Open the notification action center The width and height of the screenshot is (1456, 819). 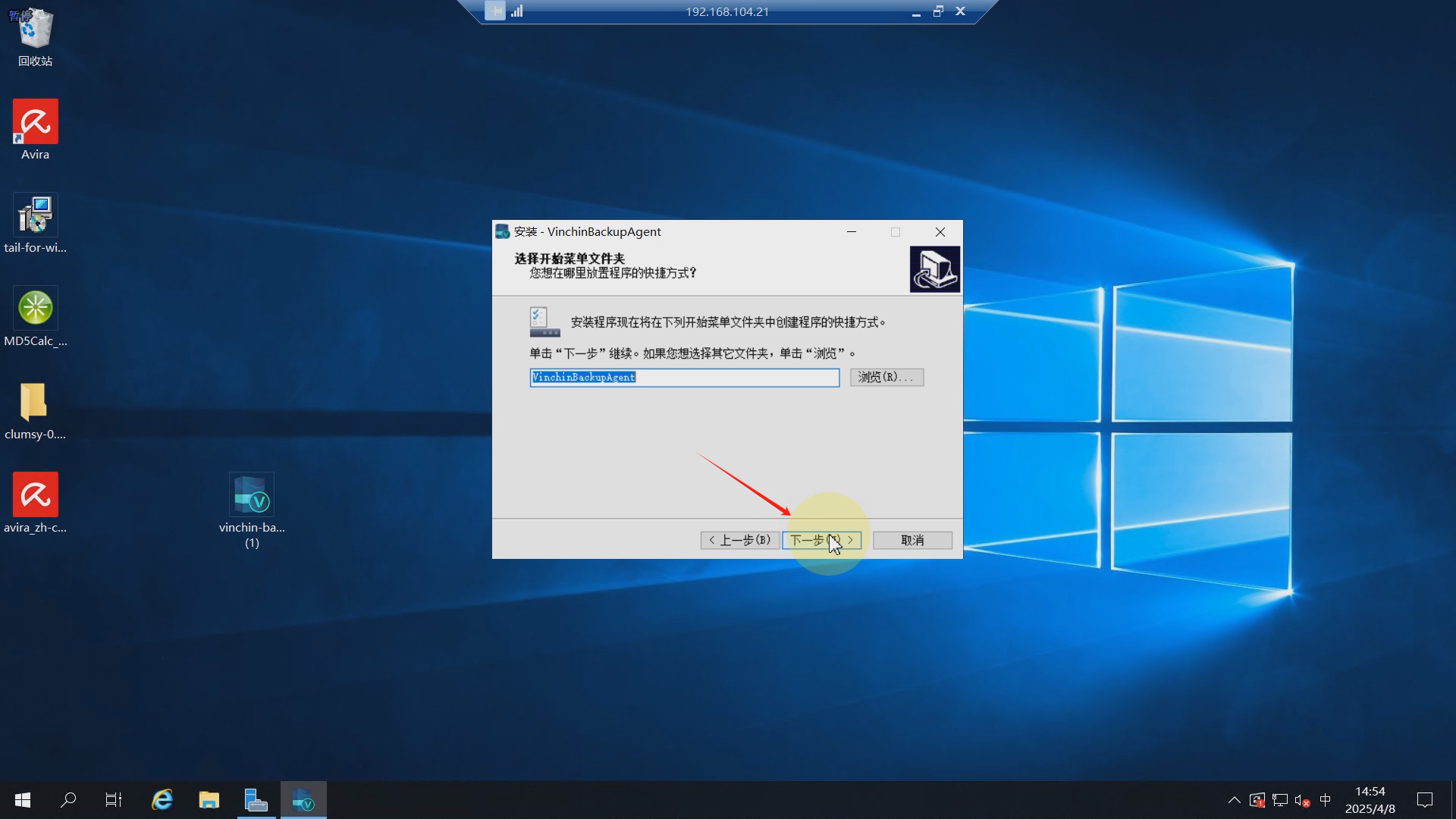pos(1425,800)
